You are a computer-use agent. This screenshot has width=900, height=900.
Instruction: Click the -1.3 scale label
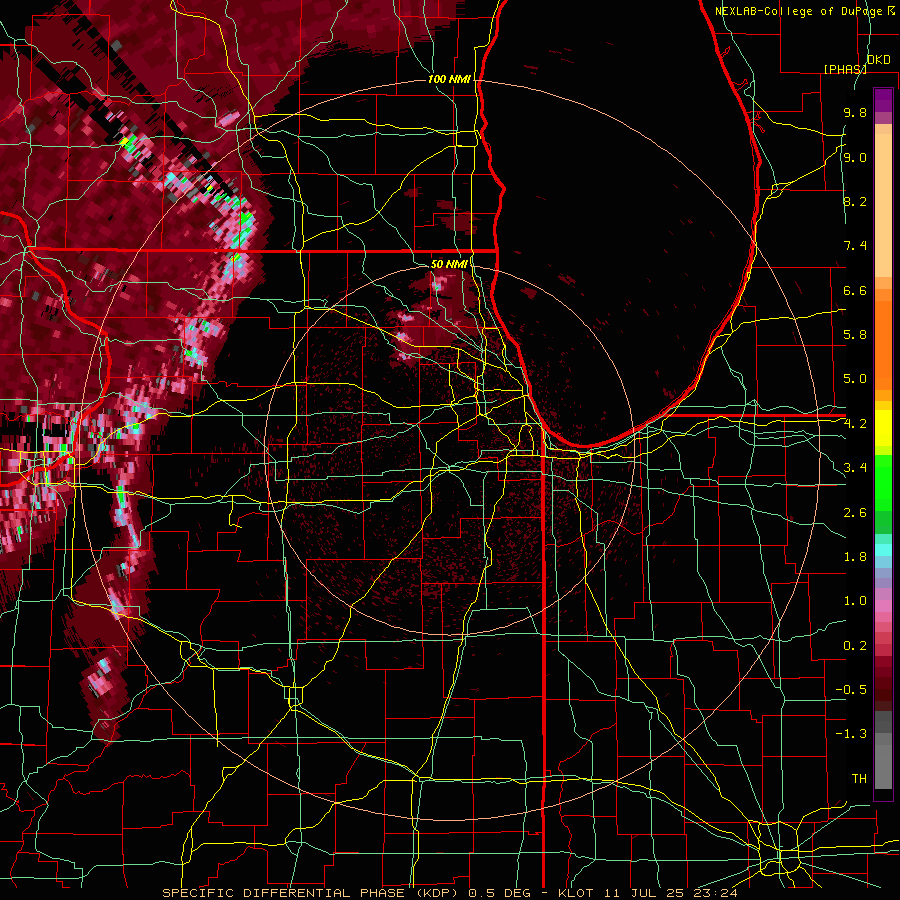(x=851, y=734)
